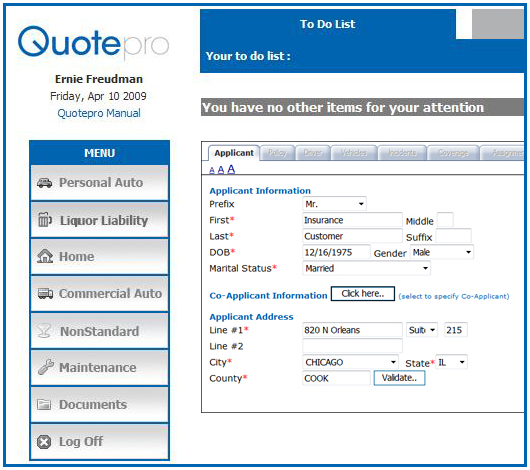Click the wrench Maintenance icon
Screen dimensions: 530x470
coord(45,367)
